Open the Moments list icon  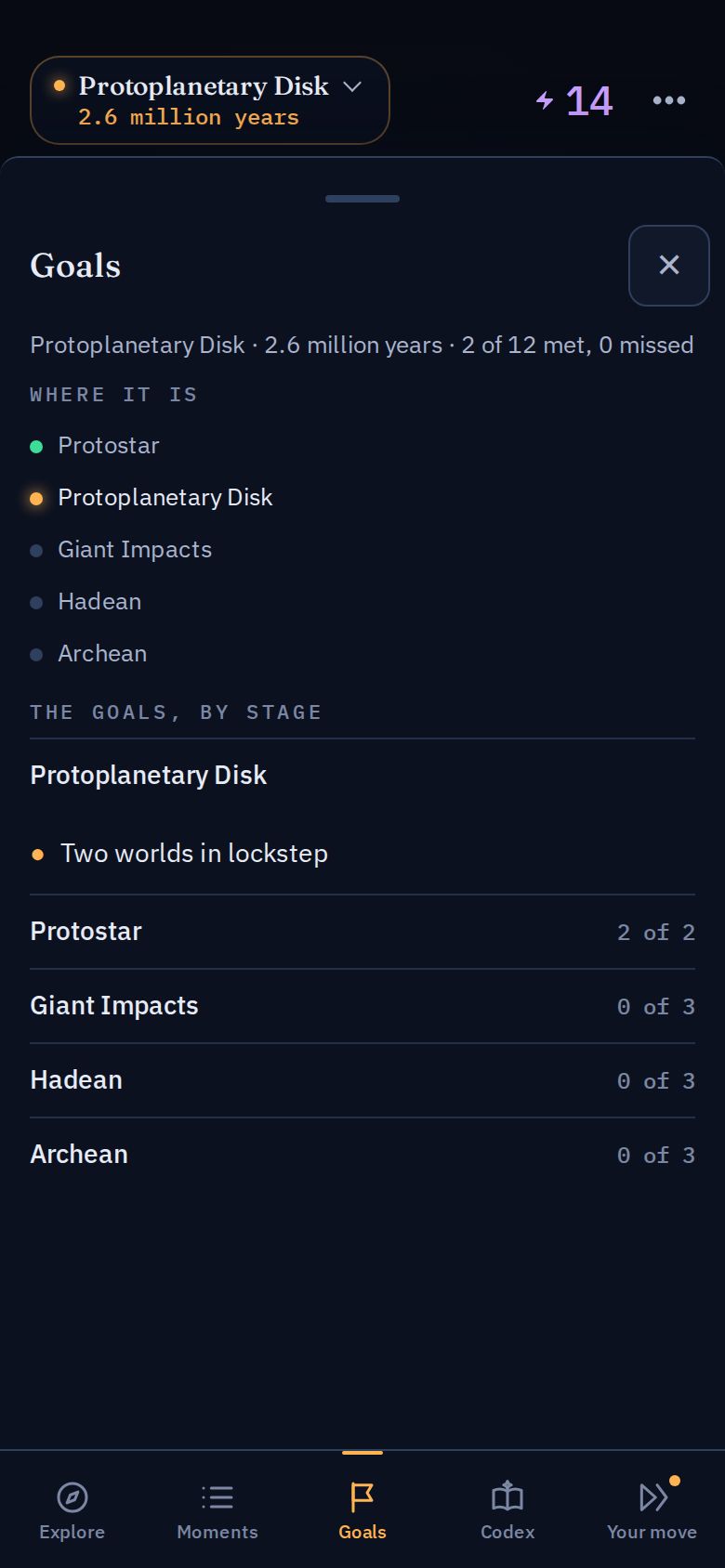[217, 1497]
